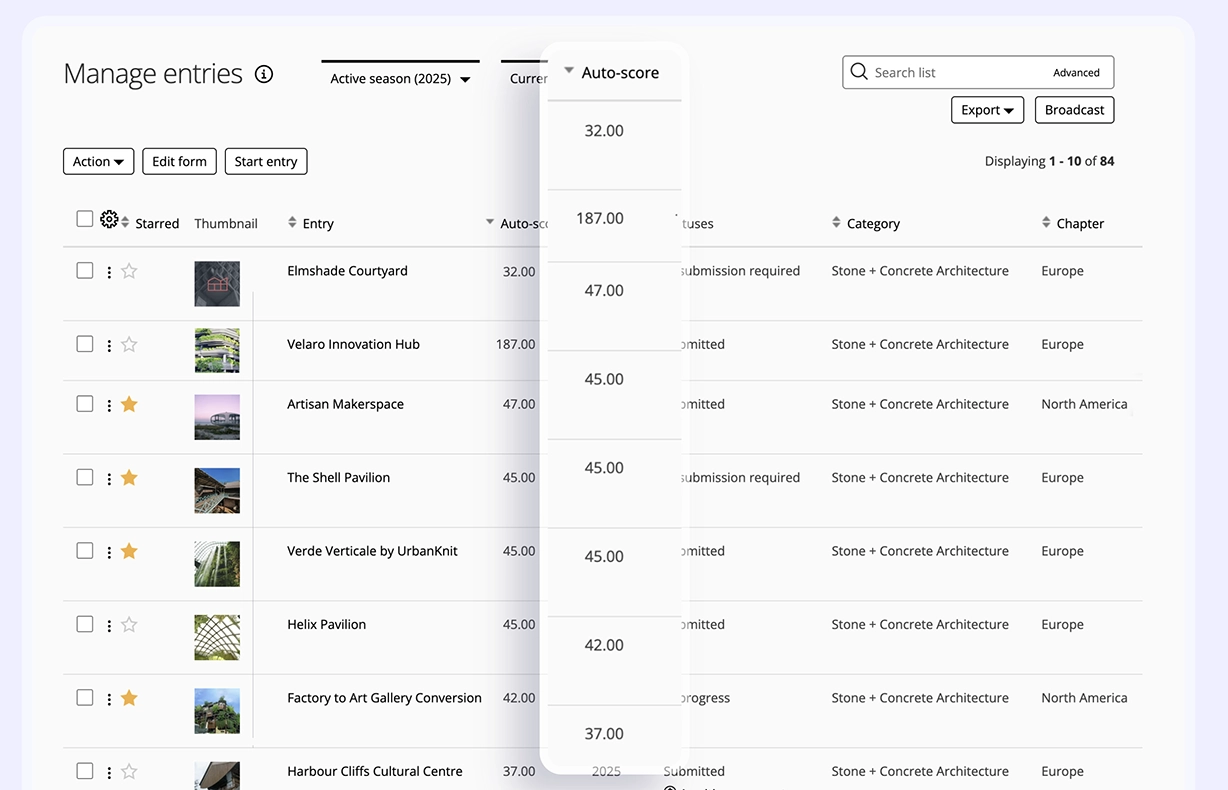The height and width of the screenshot is (790, 1228).
Task: Click the info icon beside Manage entries
Action: point(264,74)
